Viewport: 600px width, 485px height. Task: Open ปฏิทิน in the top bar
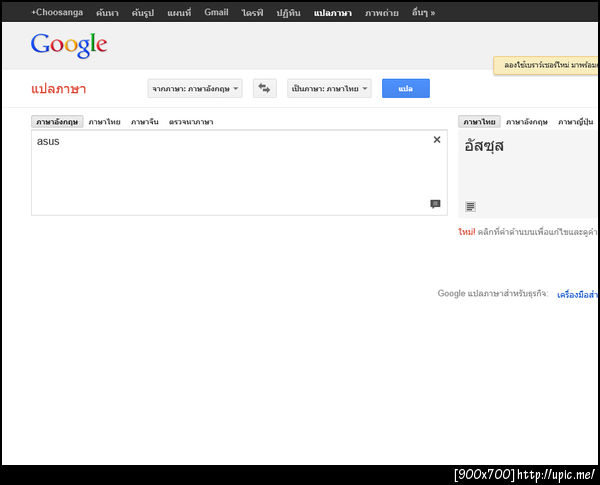coord(289,13)
